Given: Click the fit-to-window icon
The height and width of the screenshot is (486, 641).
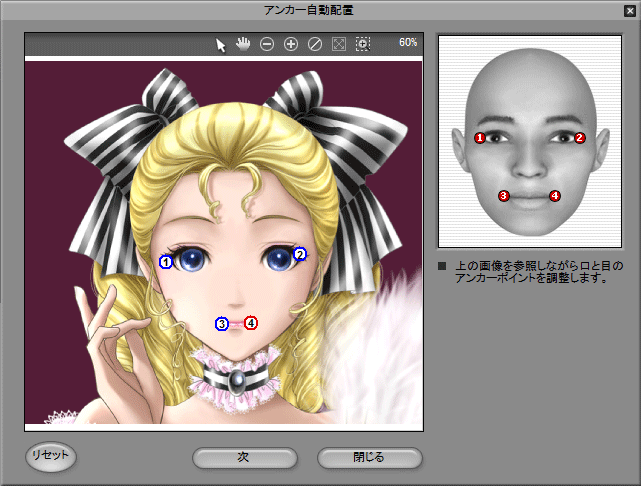Looking at the screenshot, I should tap(339, 44).
